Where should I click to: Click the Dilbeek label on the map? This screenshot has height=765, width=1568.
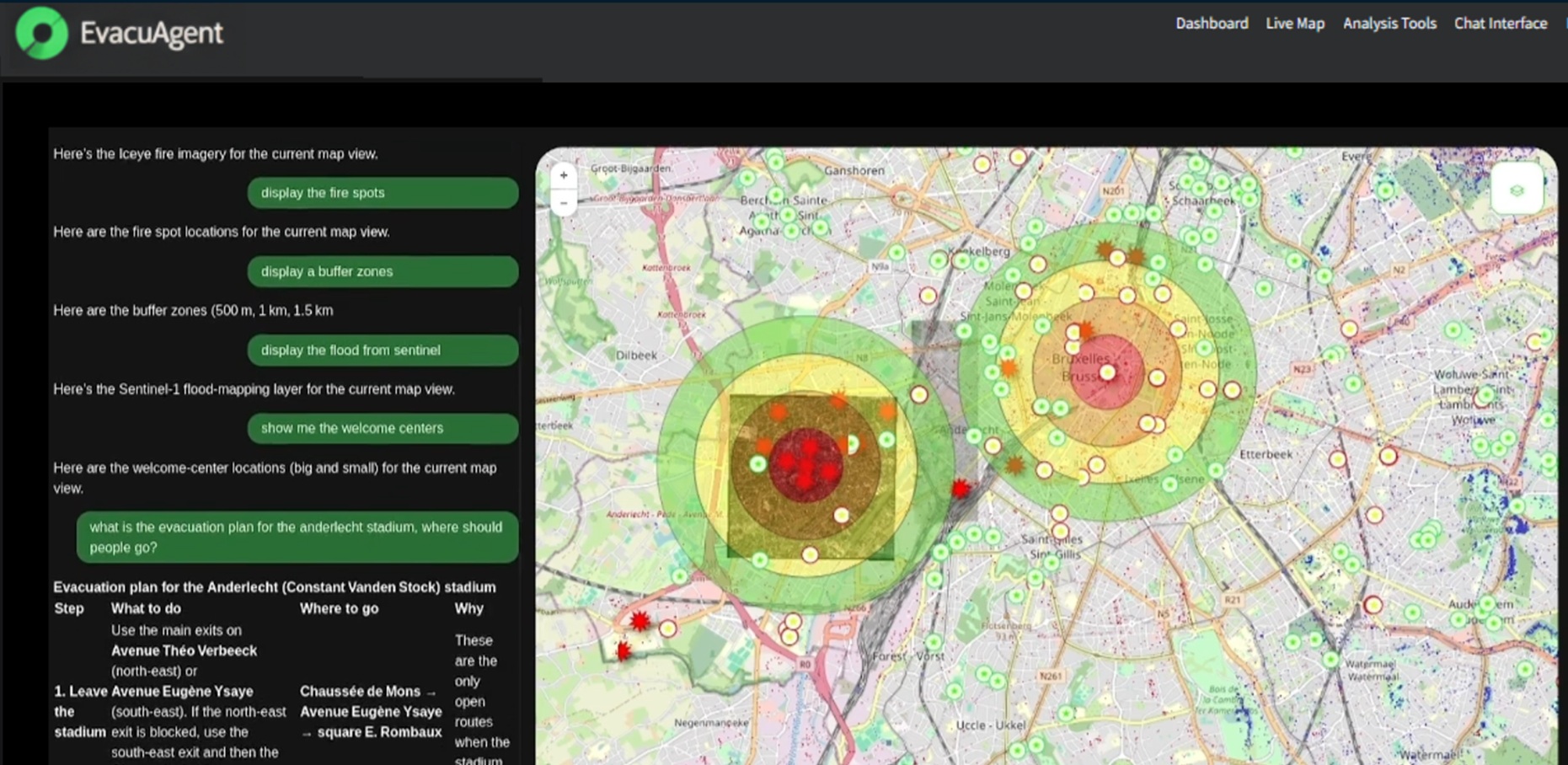click(x=636, y=355)
